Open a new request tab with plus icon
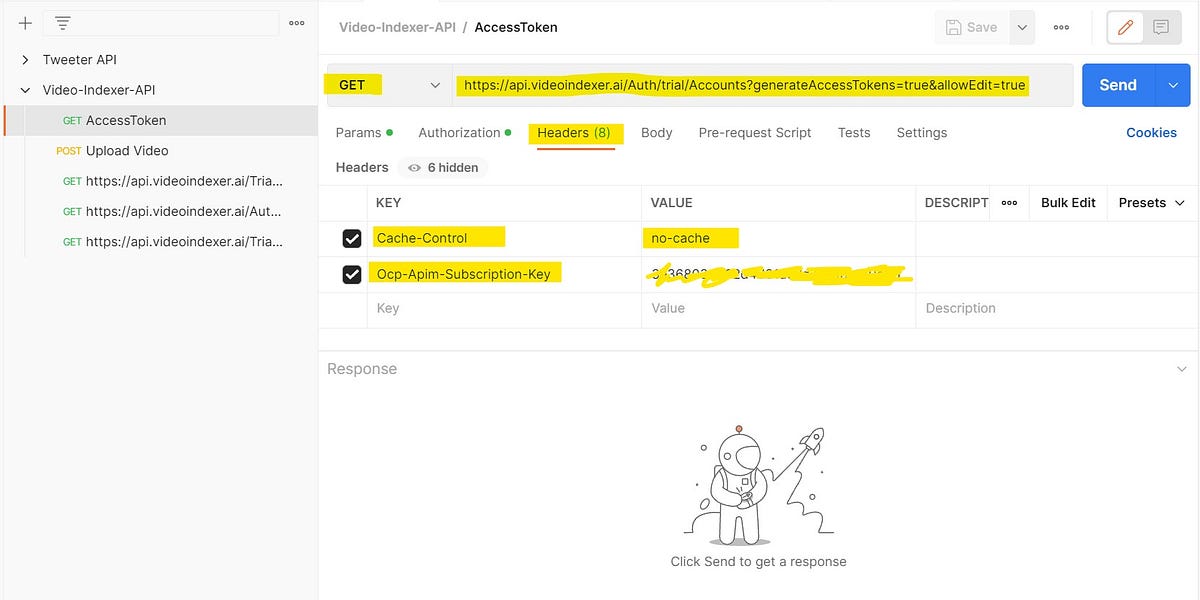The width and height of the screenshot is (1200, 600). (23, 23)
